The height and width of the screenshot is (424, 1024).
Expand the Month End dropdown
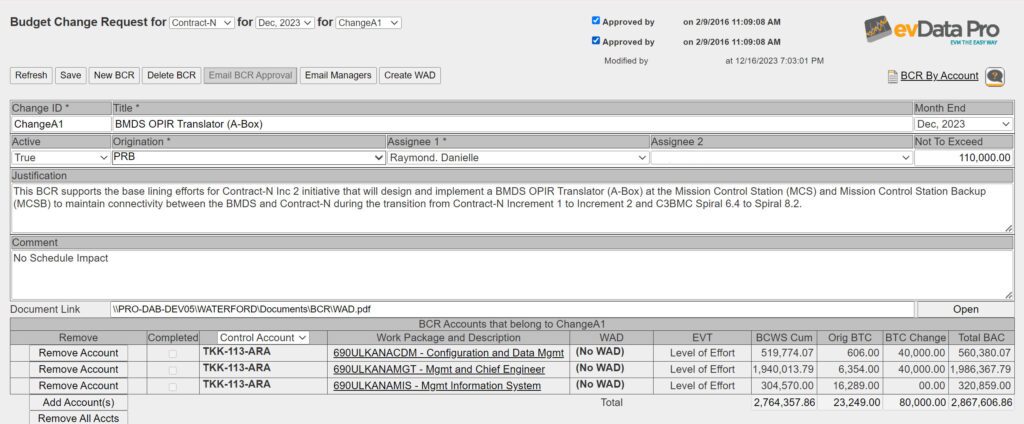pyautogui.click(x=963, y=123)
